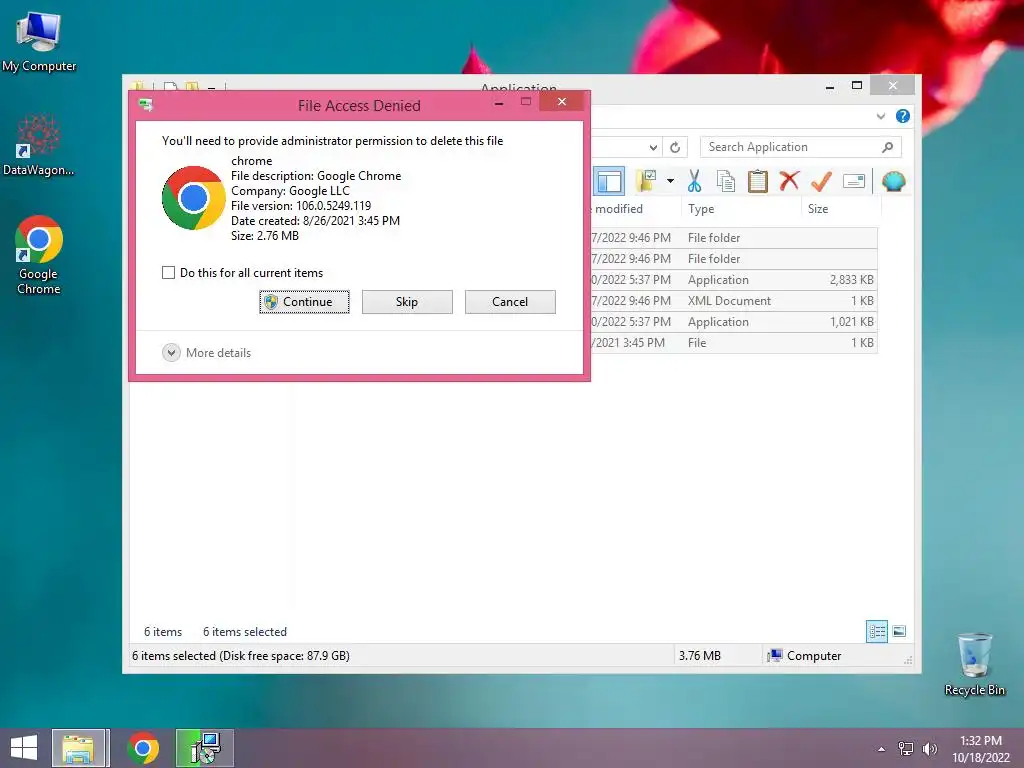Click the installer program taskbar icon
The image size is (1024, 768).
[x=205, y=748]
